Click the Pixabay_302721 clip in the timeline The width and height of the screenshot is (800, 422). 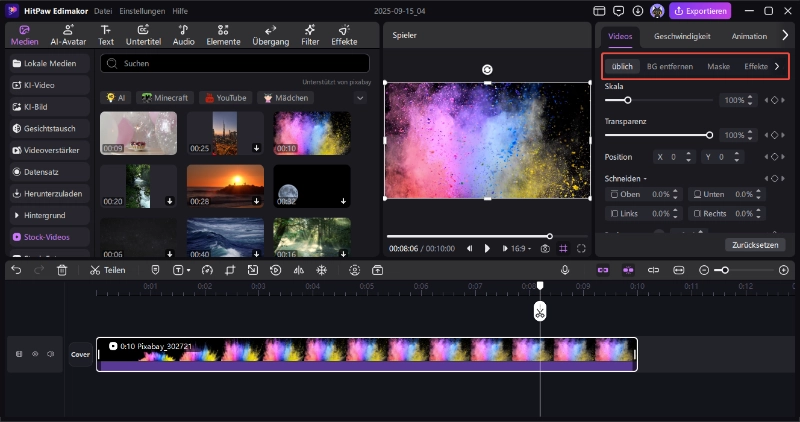point(367,354)
